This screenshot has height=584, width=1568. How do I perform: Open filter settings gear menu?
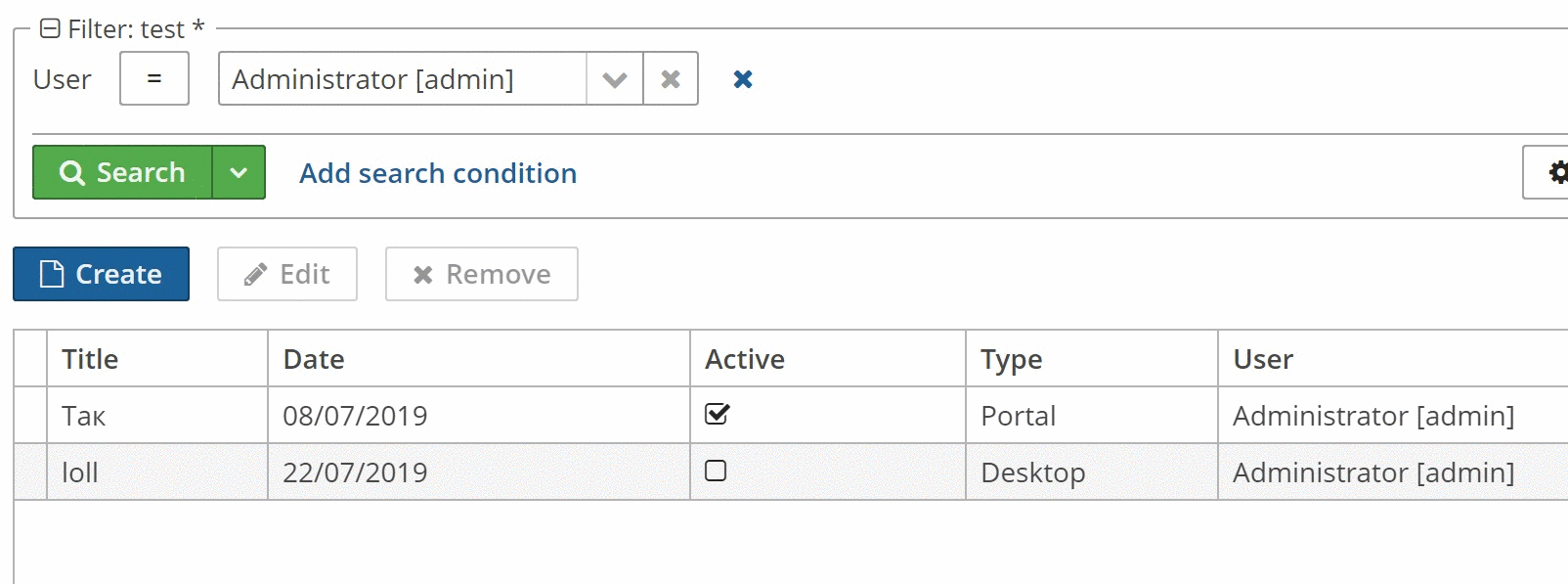(1555, 172)
